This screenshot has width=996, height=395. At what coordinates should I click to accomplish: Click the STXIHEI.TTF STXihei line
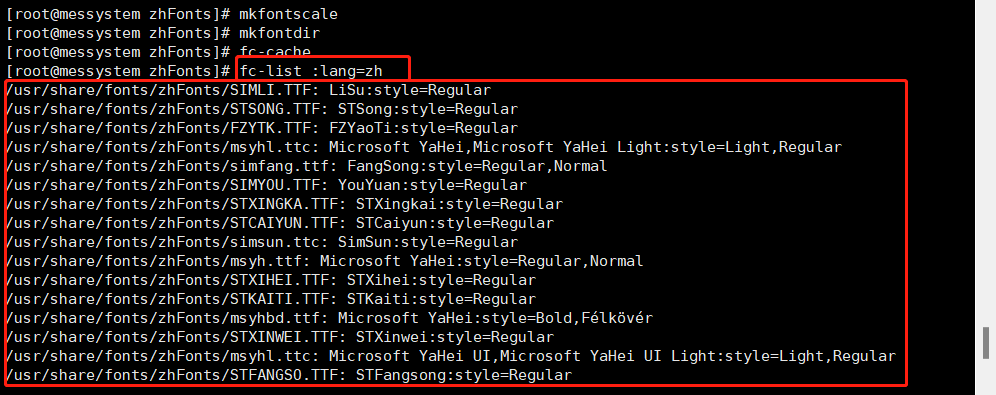coord(271,280)
